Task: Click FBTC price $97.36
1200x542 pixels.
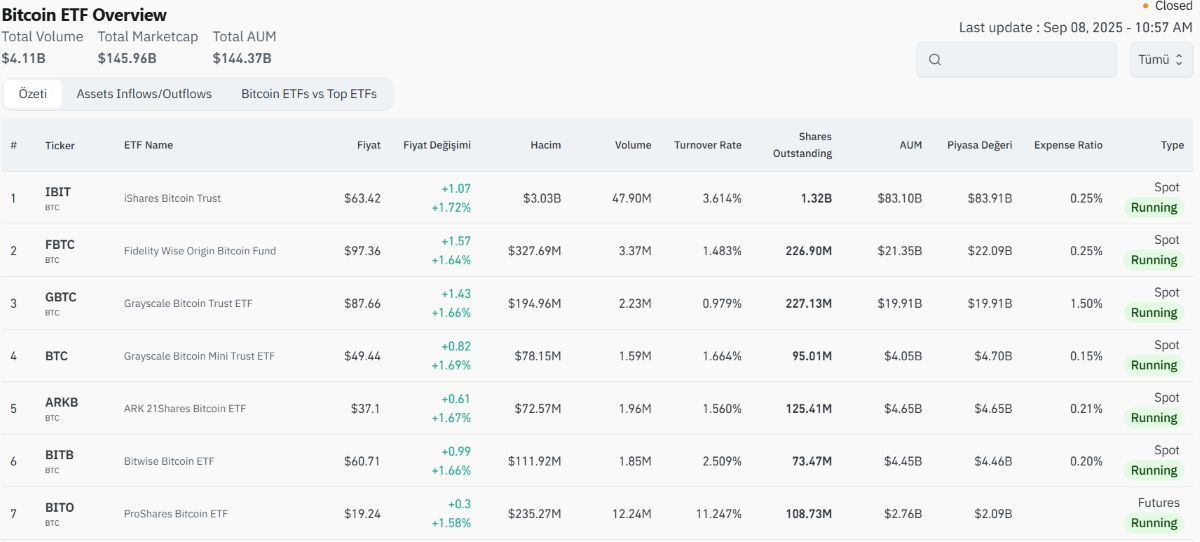Action: coord(362,250)
